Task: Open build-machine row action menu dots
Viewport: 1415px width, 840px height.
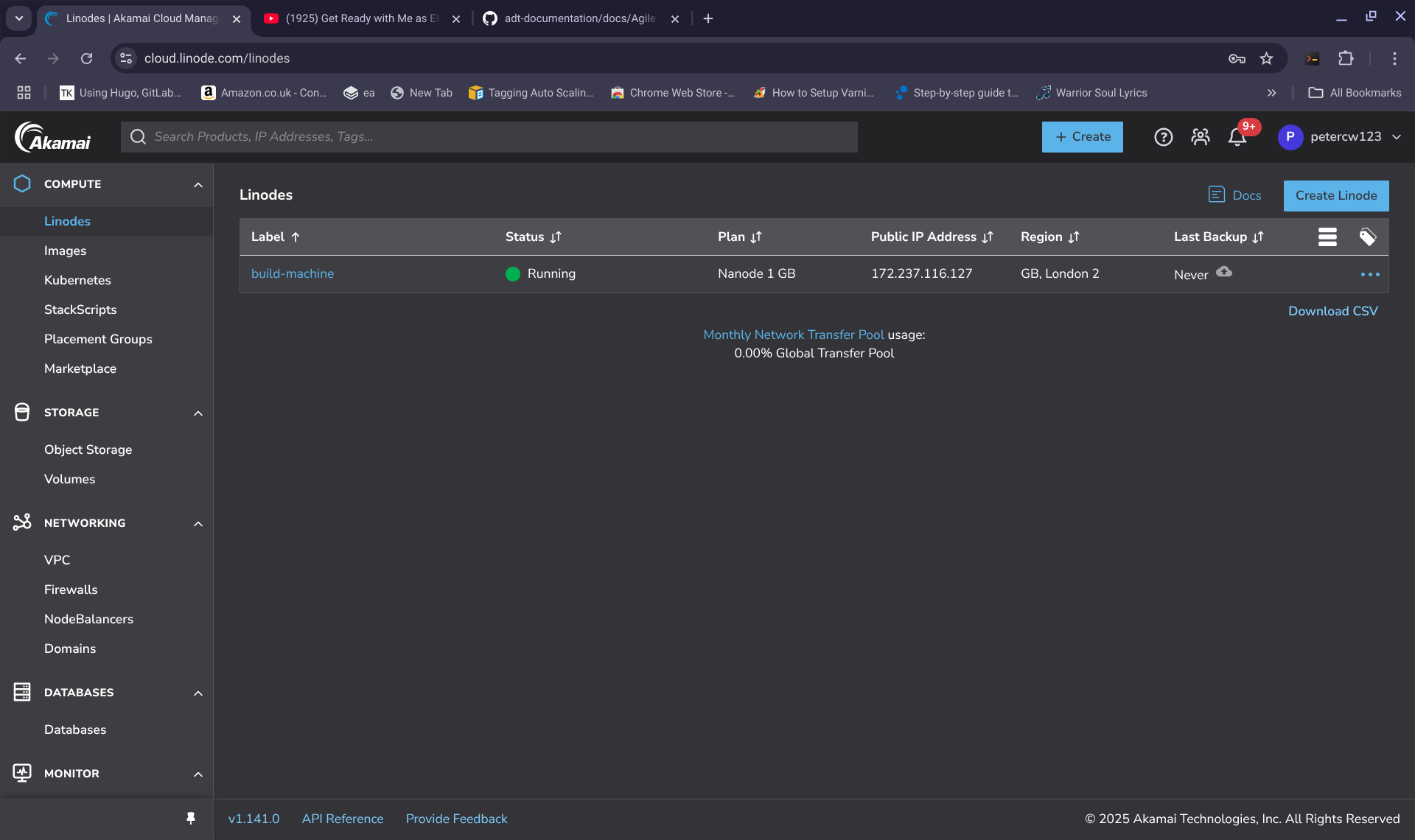Action: click(1369, 274)
